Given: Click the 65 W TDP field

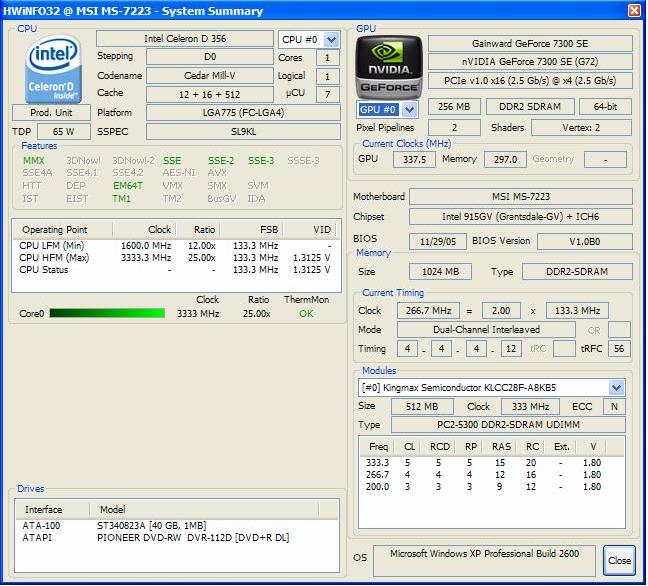Looking at the screenshot, I should click(x=64, y=132).
